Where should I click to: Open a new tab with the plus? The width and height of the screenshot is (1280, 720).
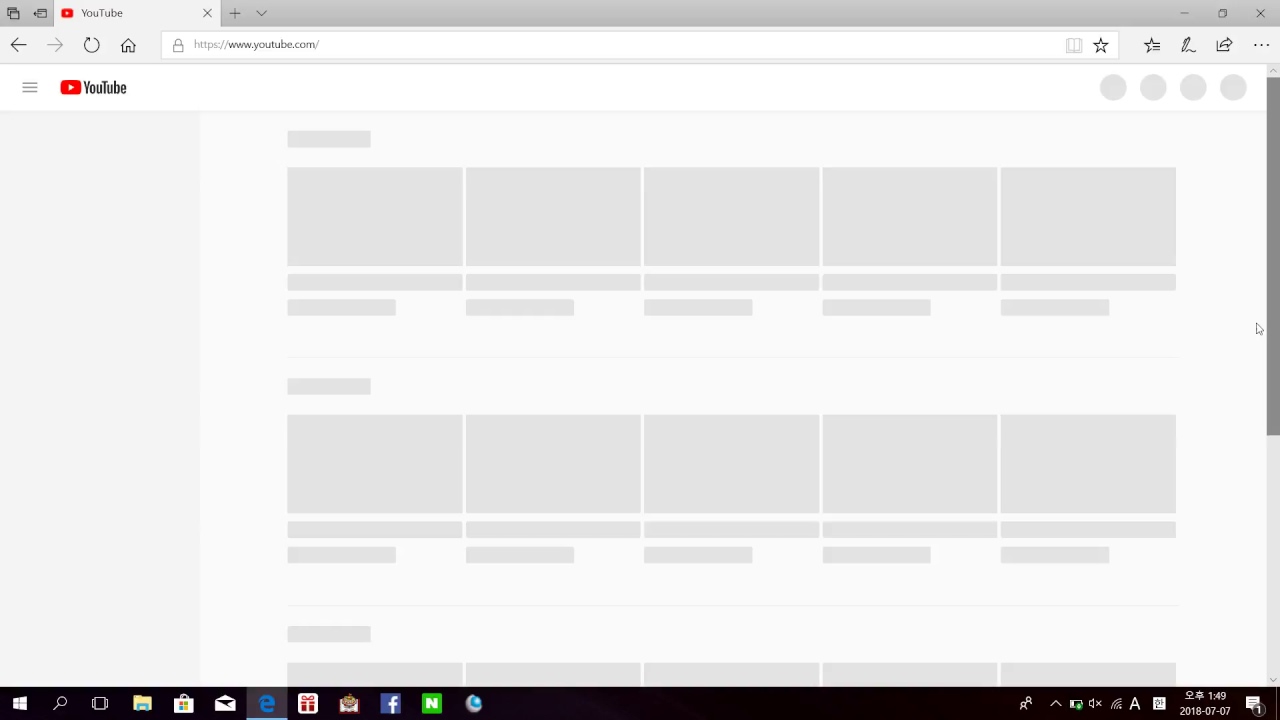(235, 13)
